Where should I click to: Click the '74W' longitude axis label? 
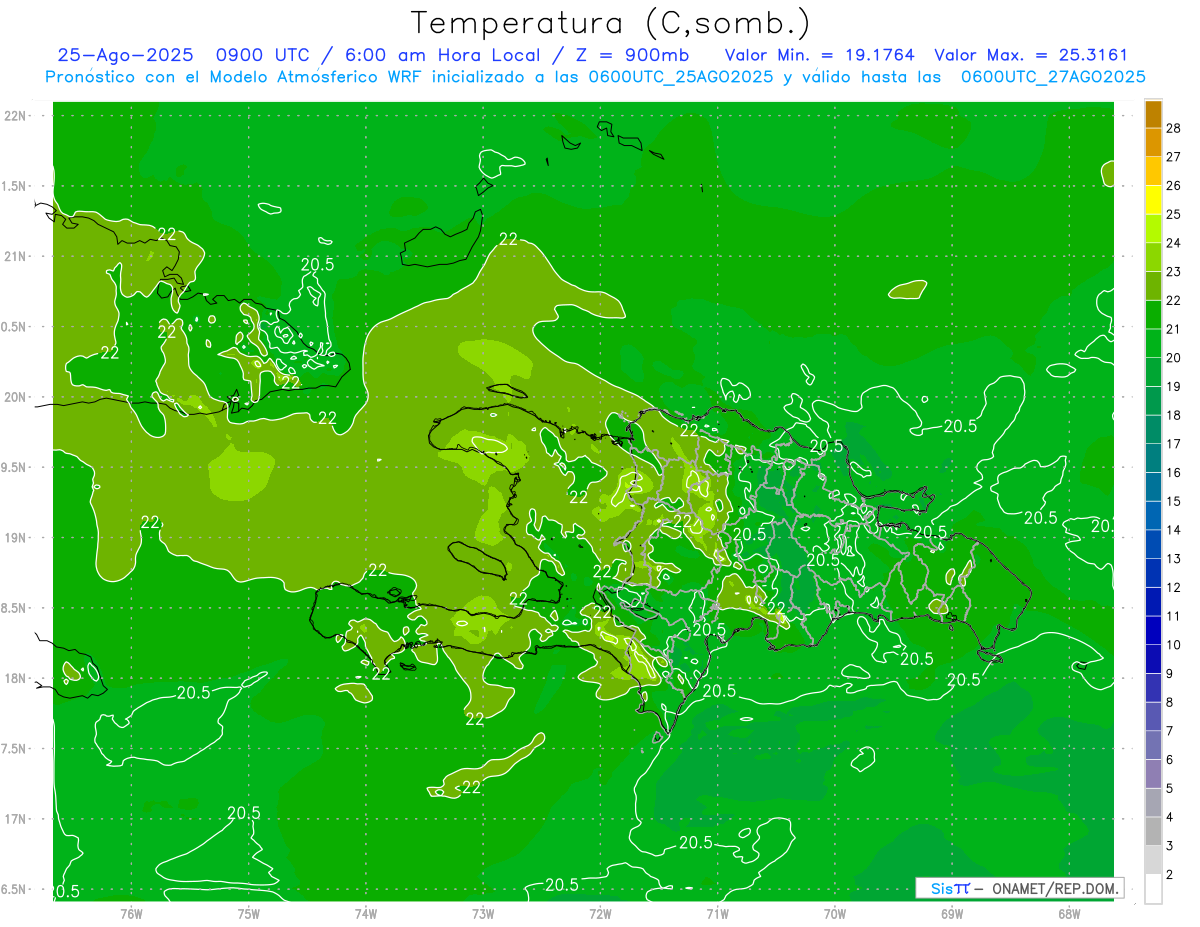click(366, 913)
